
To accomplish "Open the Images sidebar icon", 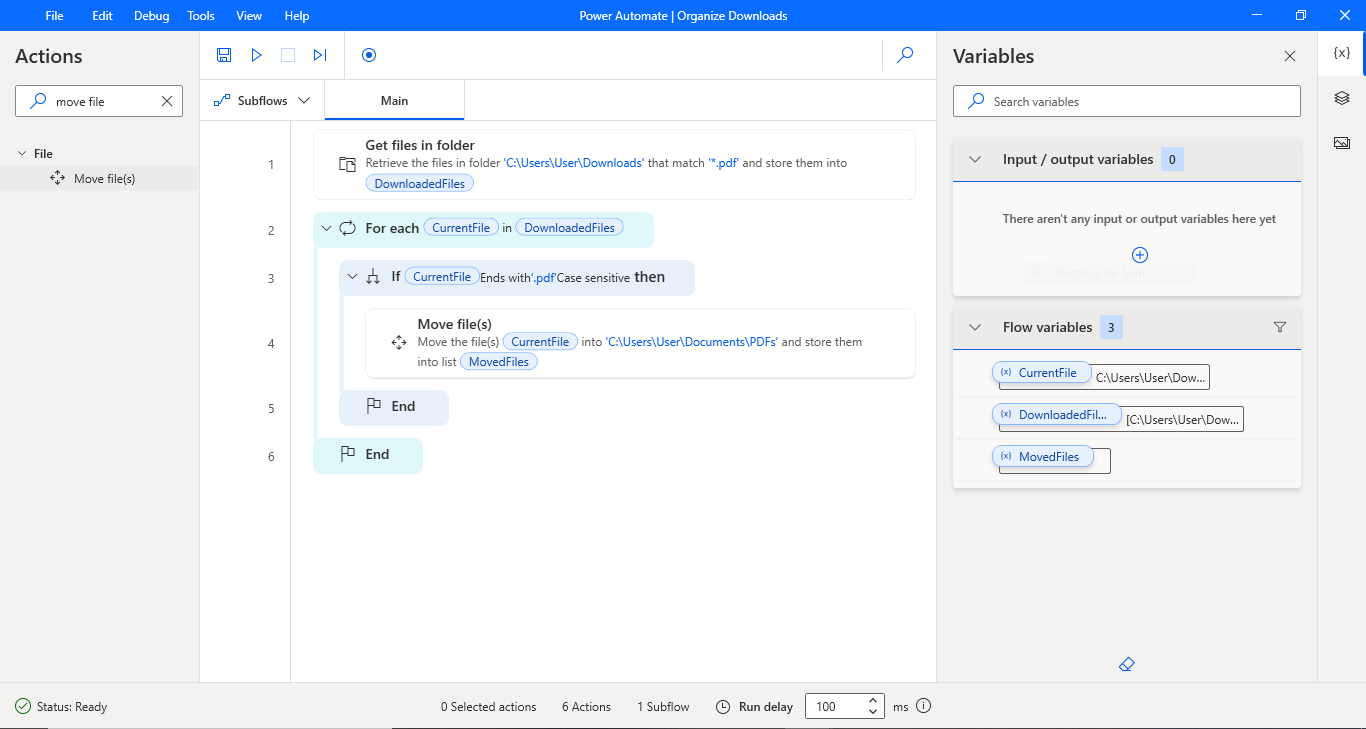I will [1342, 143].
